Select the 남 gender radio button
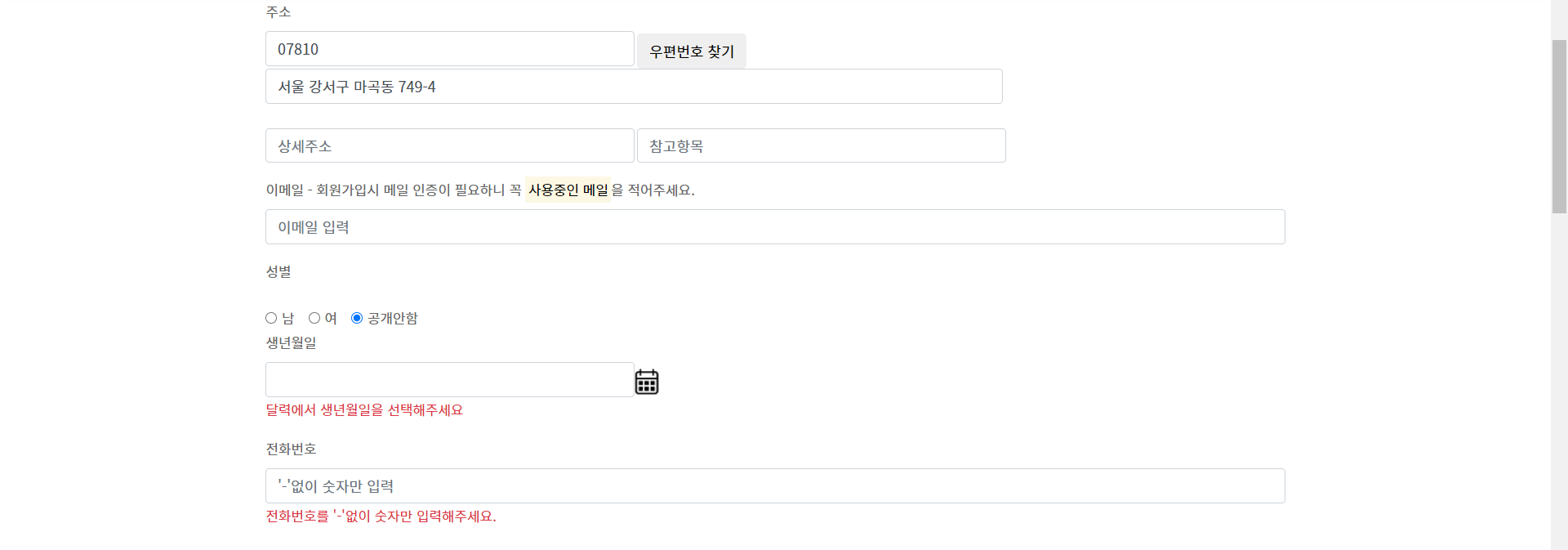 (x=271, y=318)
